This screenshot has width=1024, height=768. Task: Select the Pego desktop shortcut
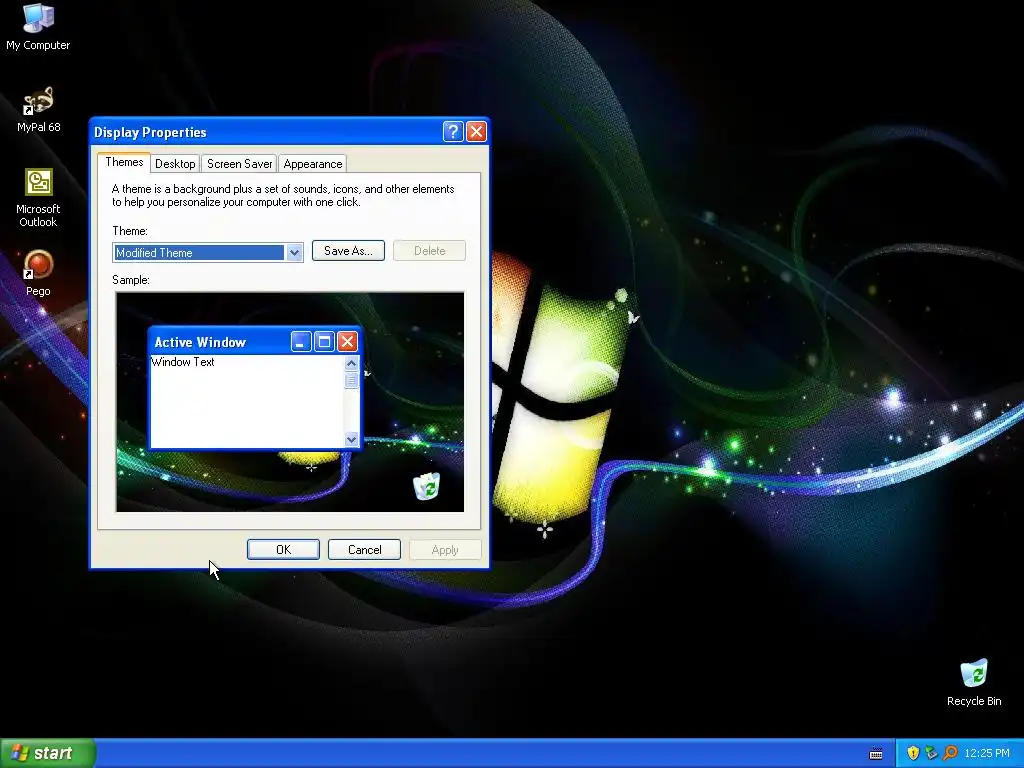(38, 273)
